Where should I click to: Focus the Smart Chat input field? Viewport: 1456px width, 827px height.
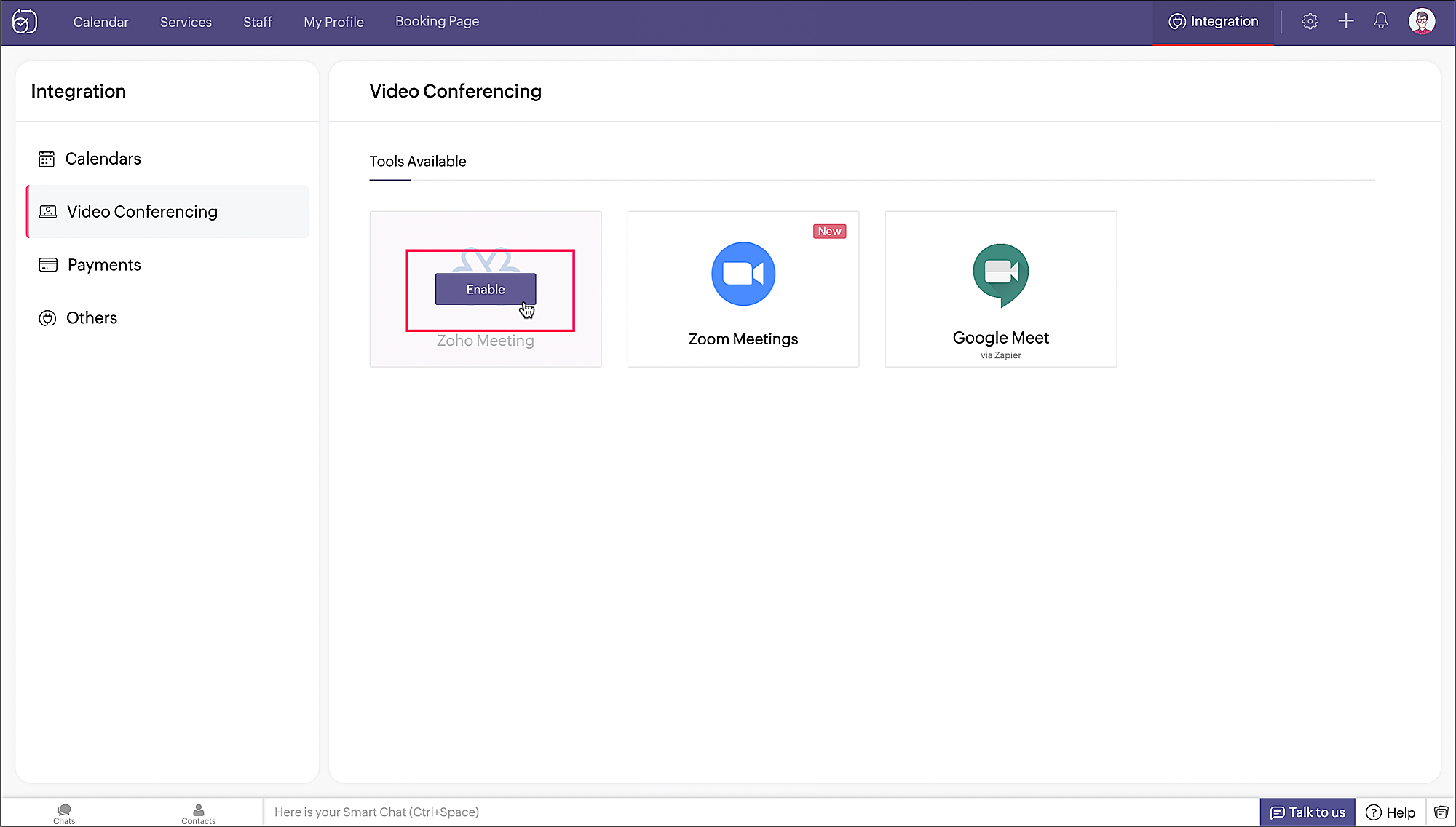(761, 812)
